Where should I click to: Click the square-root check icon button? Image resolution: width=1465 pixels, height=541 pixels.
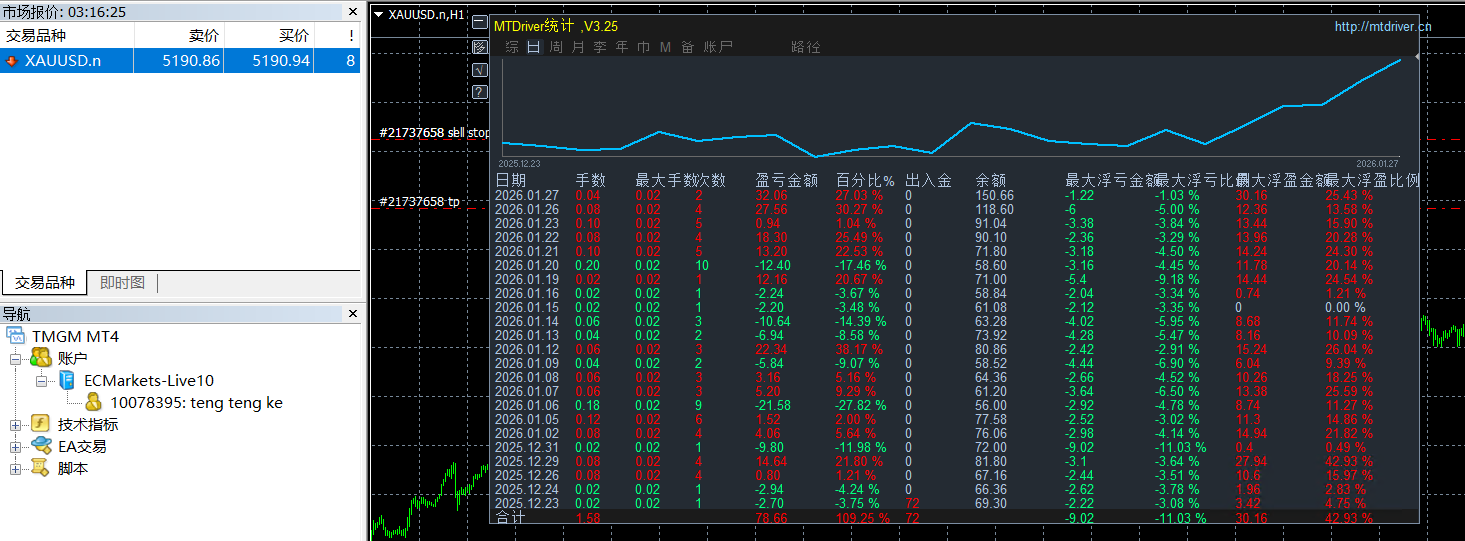click(479, 69)
